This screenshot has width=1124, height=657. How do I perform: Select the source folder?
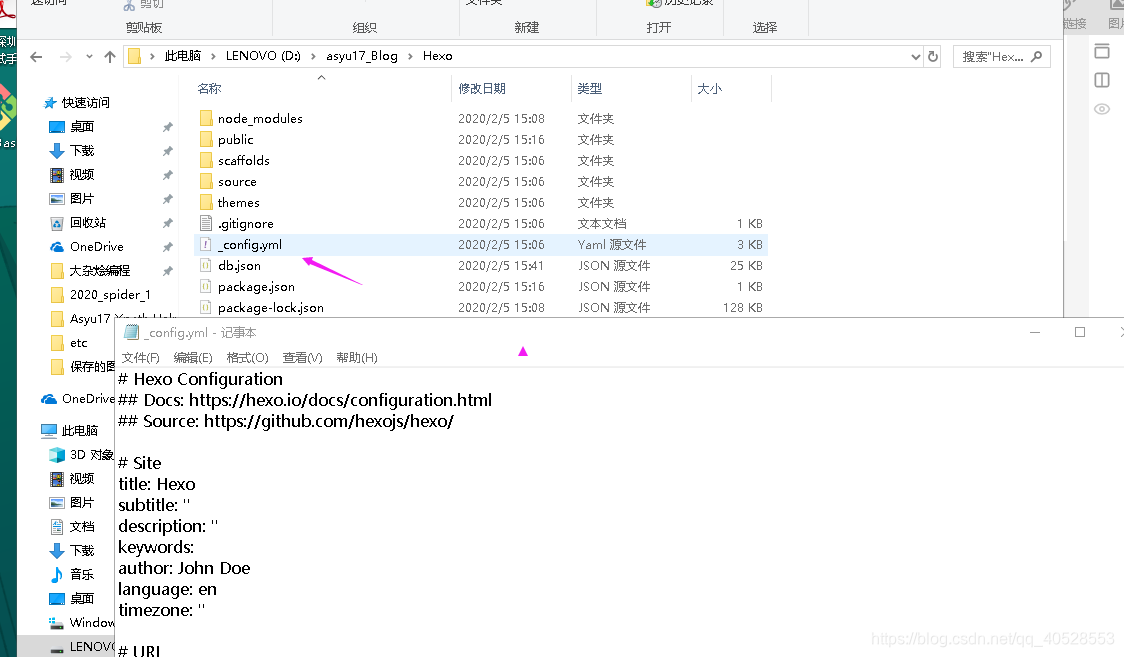[x=237, y=182]
